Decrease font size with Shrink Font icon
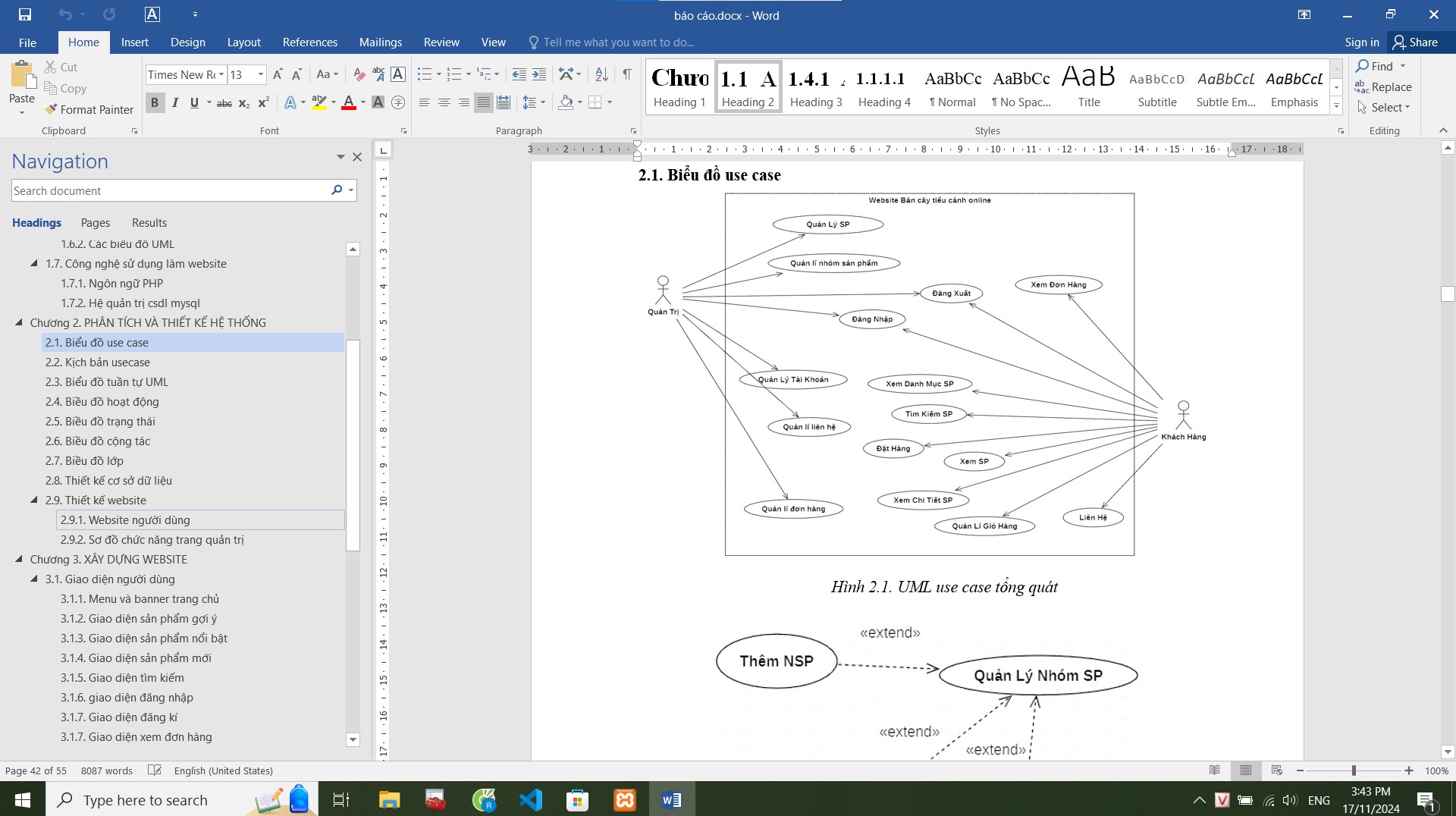The height and width of the screenshot is (816, 1456). 297,74
